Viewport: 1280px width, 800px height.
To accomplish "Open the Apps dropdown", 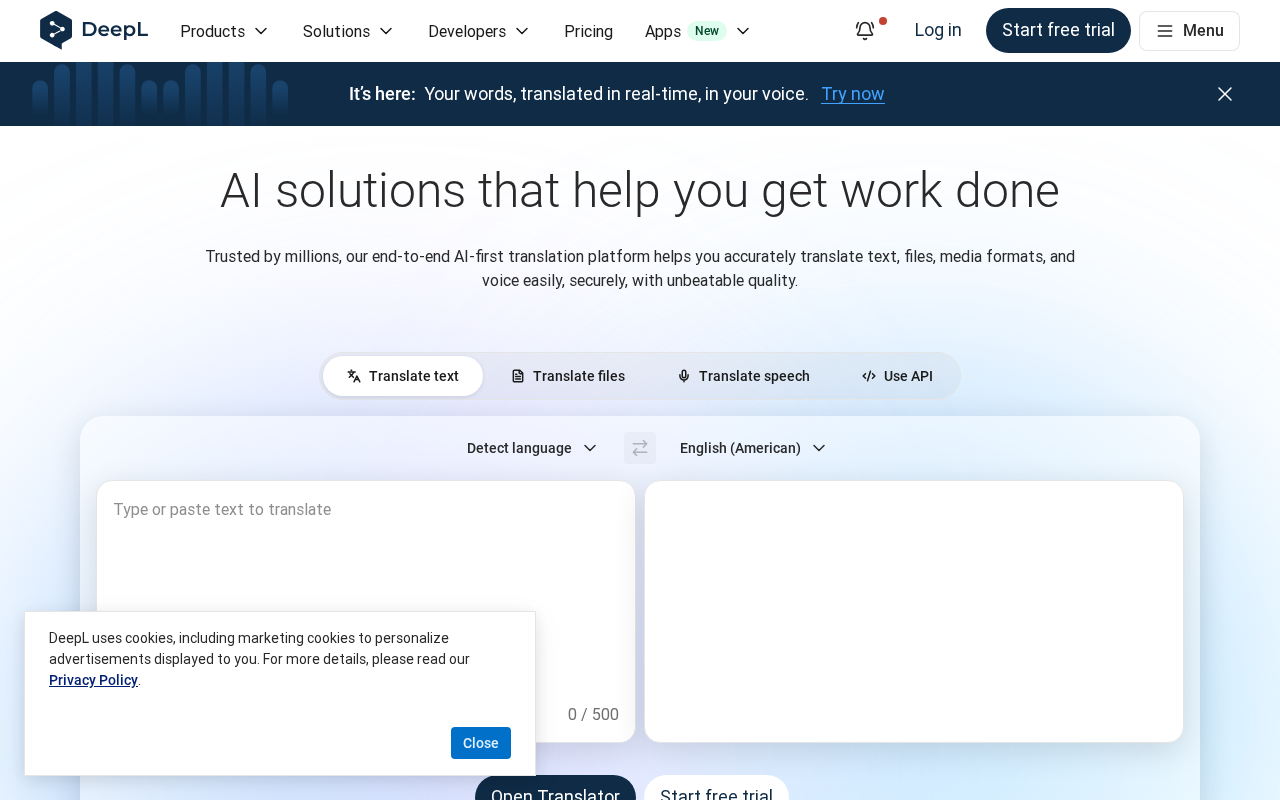I will click(x=697, y=31).
